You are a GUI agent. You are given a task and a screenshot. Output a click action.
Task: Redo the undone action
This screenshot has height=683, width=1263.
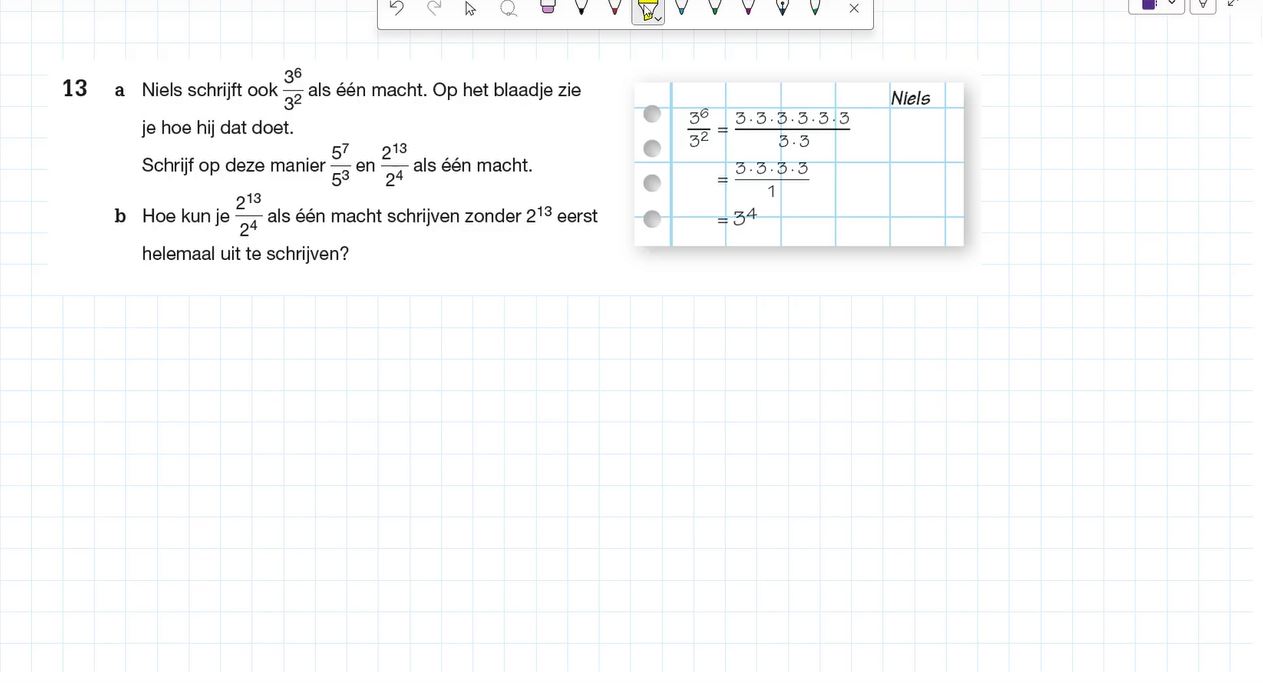pyautogui.click(x=434, y=8)
